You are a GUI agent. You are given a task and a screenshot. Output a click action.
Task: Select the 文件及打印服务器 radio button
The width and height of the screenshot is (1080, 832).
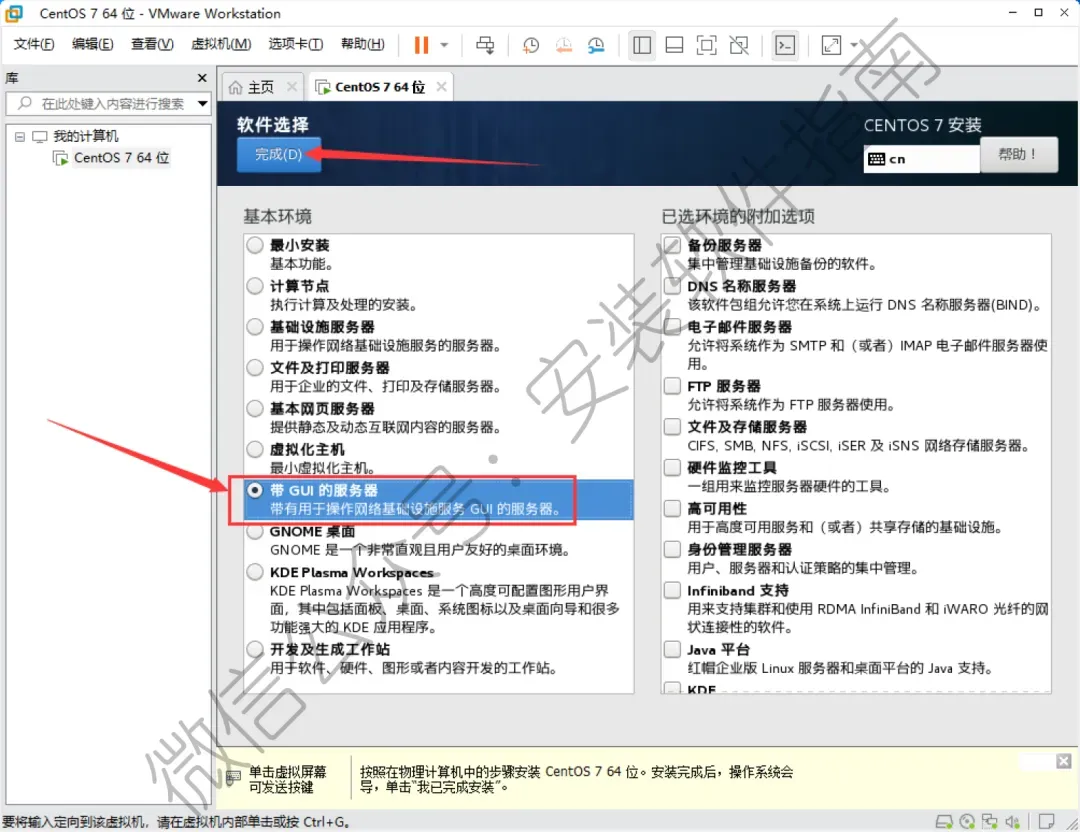[x=255, y=367]
